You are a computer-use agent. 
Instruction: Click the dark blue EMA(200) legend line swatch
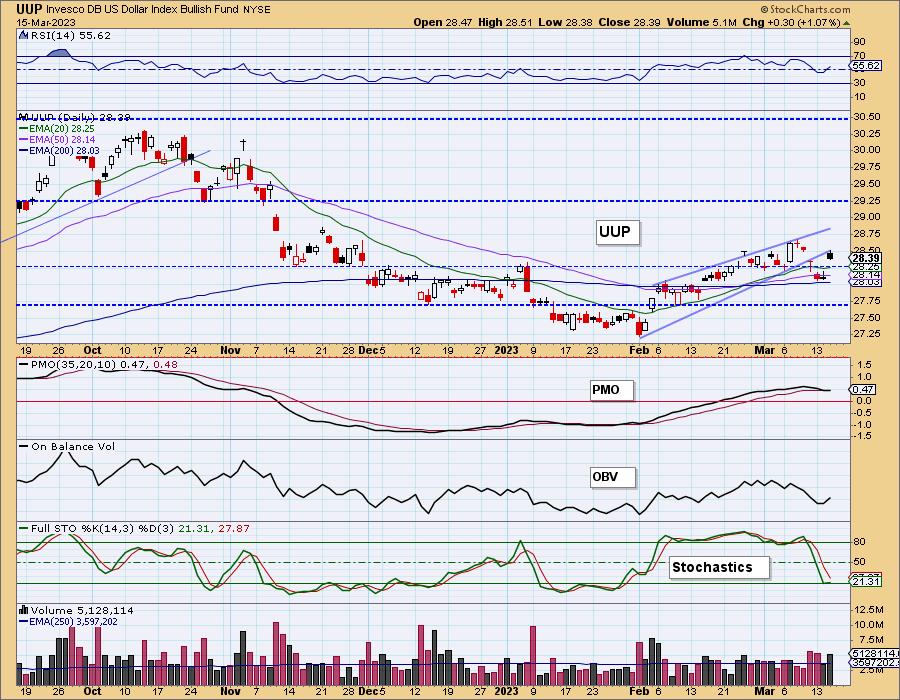pyautogui.click(x=24, y=150)
